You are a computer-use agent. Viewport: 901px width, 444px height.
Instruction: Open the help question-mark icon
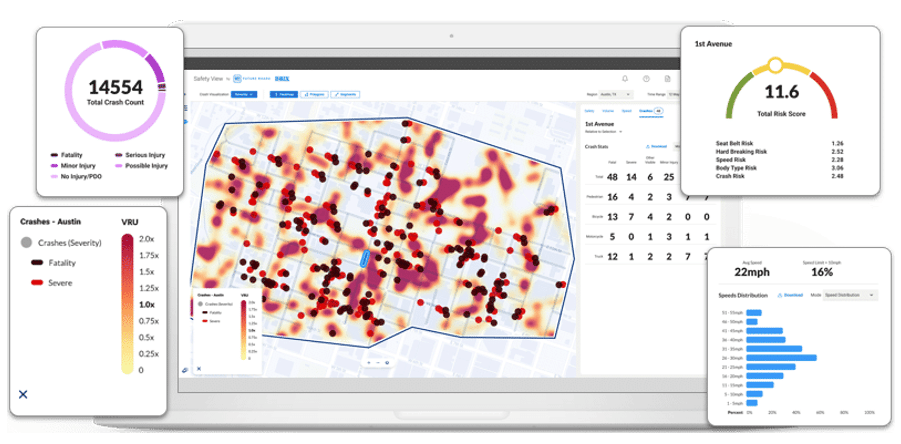pyautogui.click(x=646, y=79)
